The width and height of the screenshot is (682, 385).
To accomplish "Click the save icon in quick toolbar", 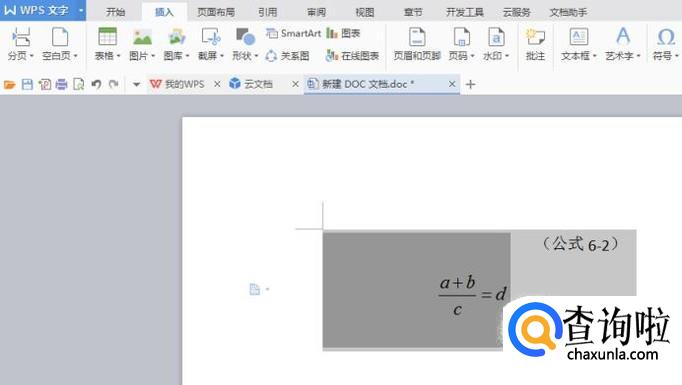I will (x=27, y=84).
